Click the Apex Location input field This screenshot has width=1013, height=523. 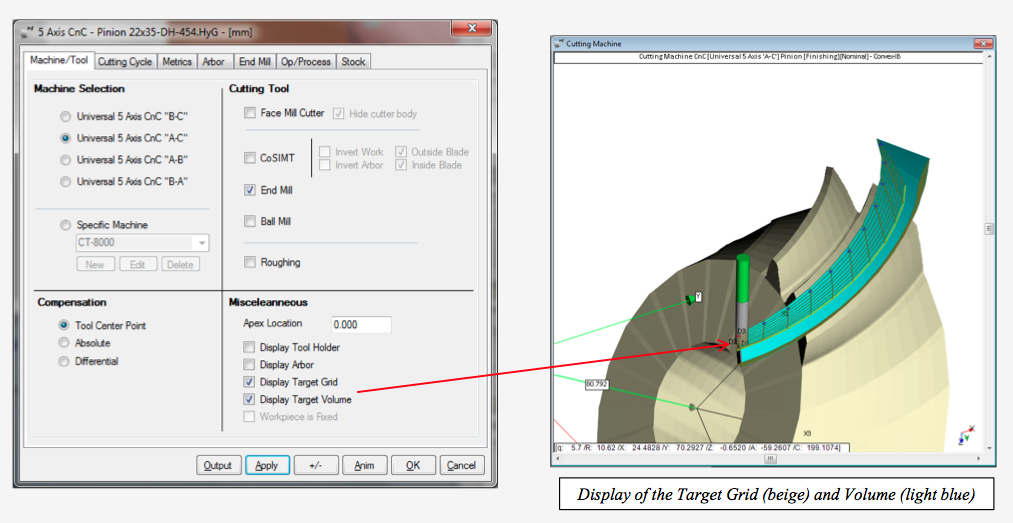pos(361,325)
